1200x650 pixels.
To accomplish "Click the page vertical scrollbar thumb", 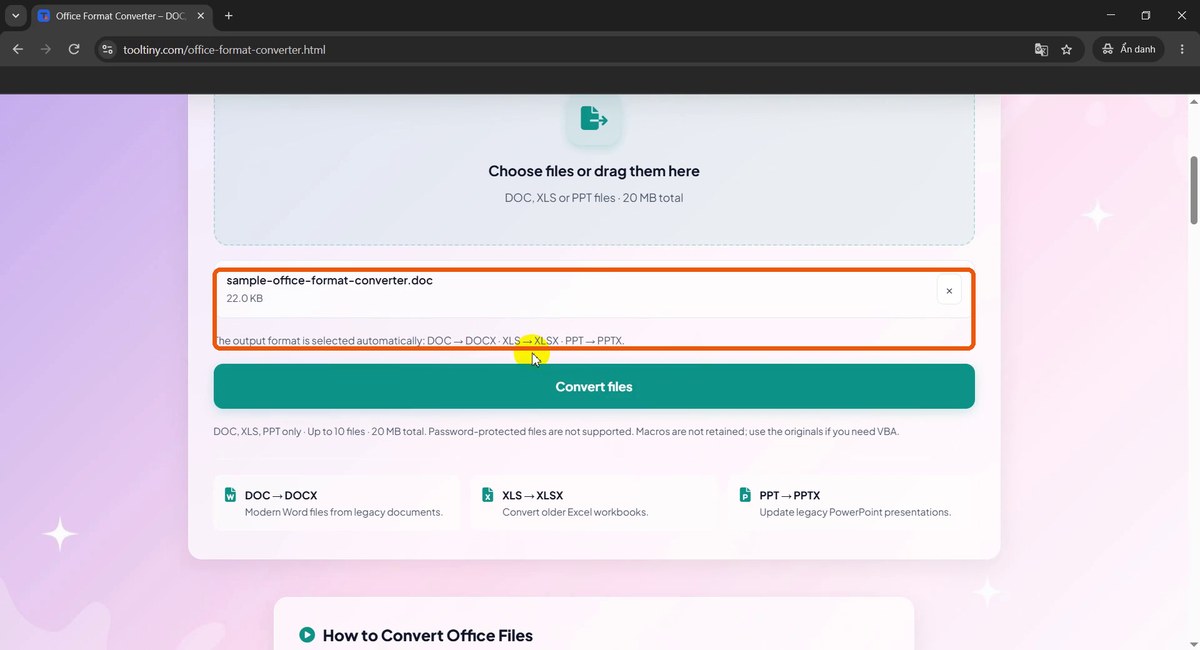I will pyautogui.click(x=1193, y=191).
